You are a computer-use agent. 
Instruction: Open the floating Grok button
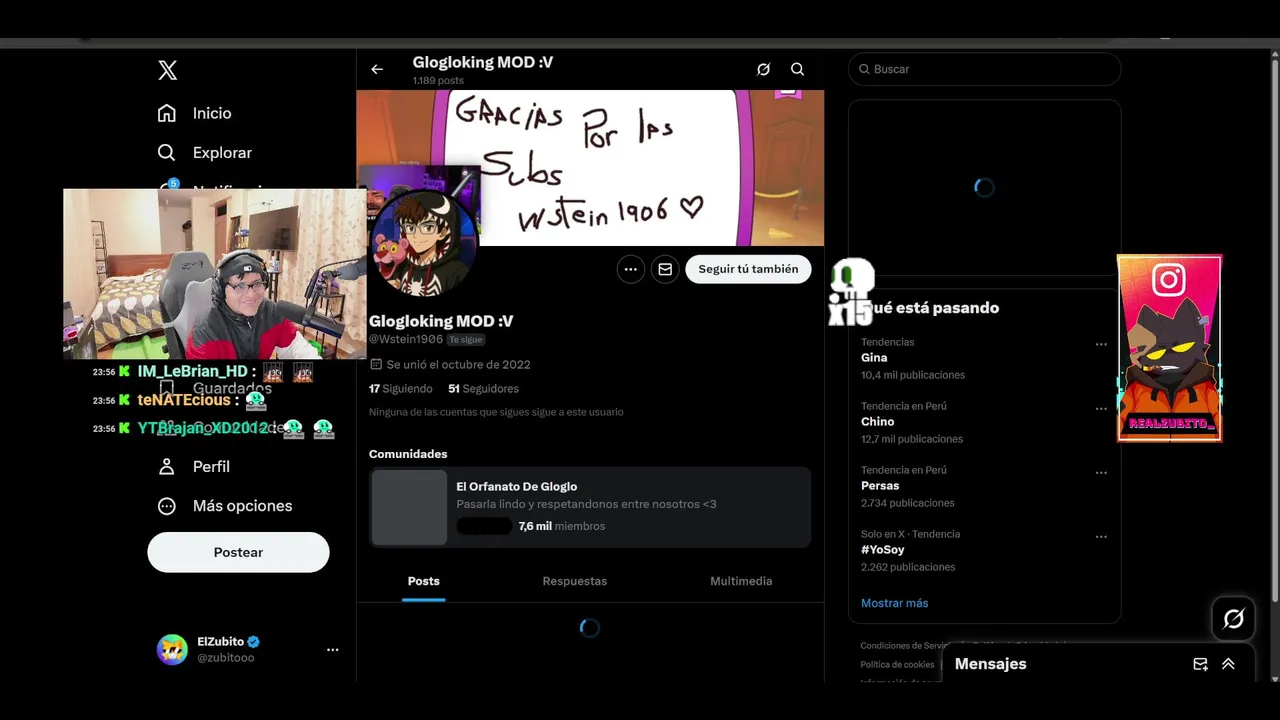(1234, 619)
